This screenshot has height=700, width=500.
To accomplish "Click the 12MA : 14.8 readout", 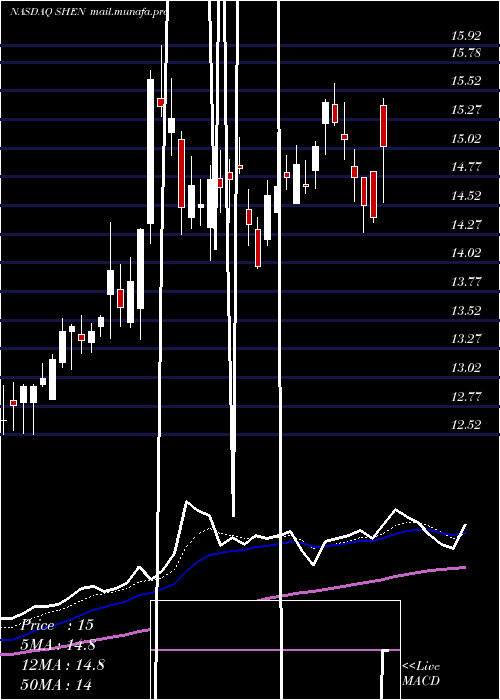I will pyautogui.click(x=63, y=664).
